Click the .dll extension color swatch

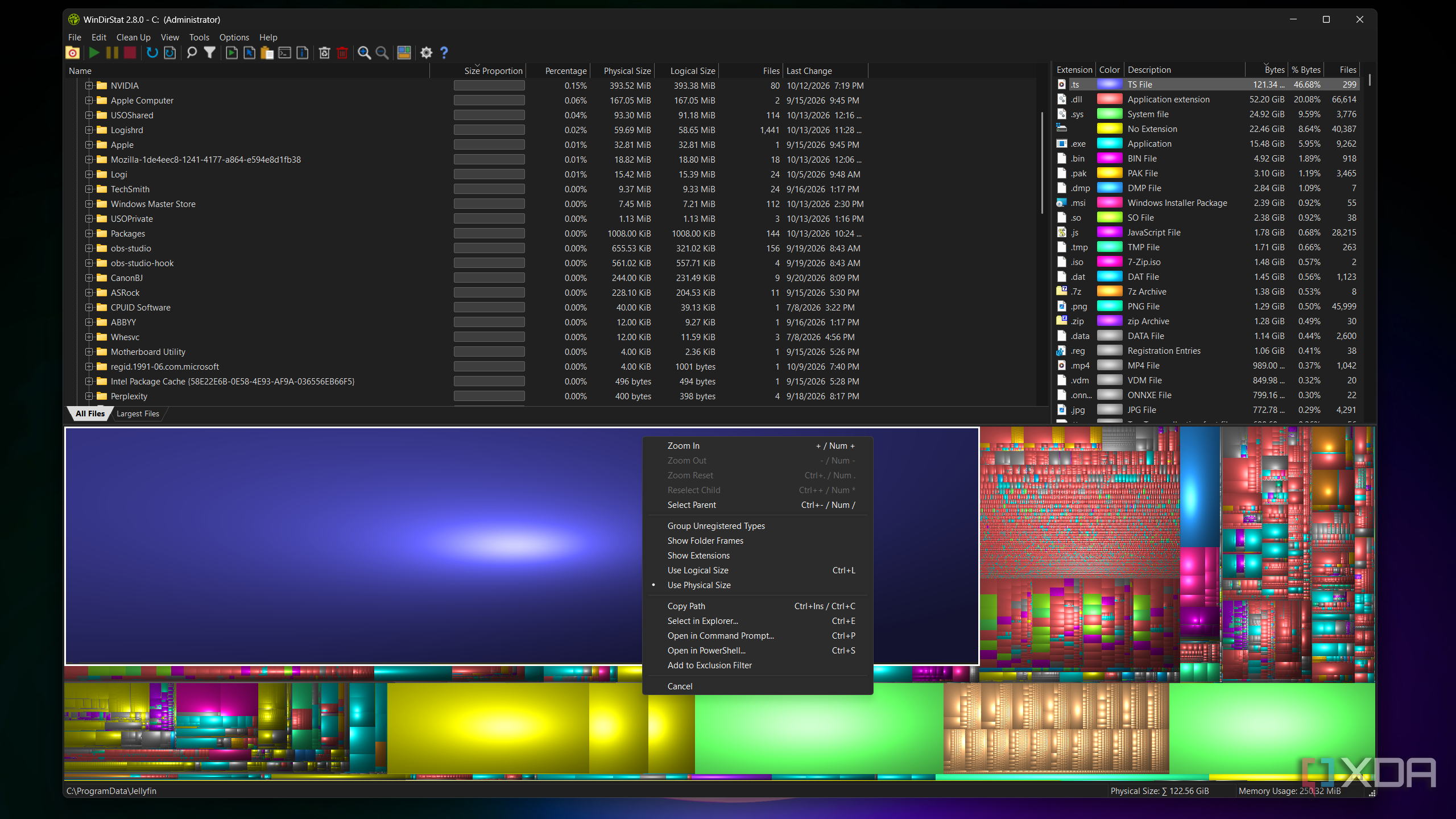[x=1109, y=99]
